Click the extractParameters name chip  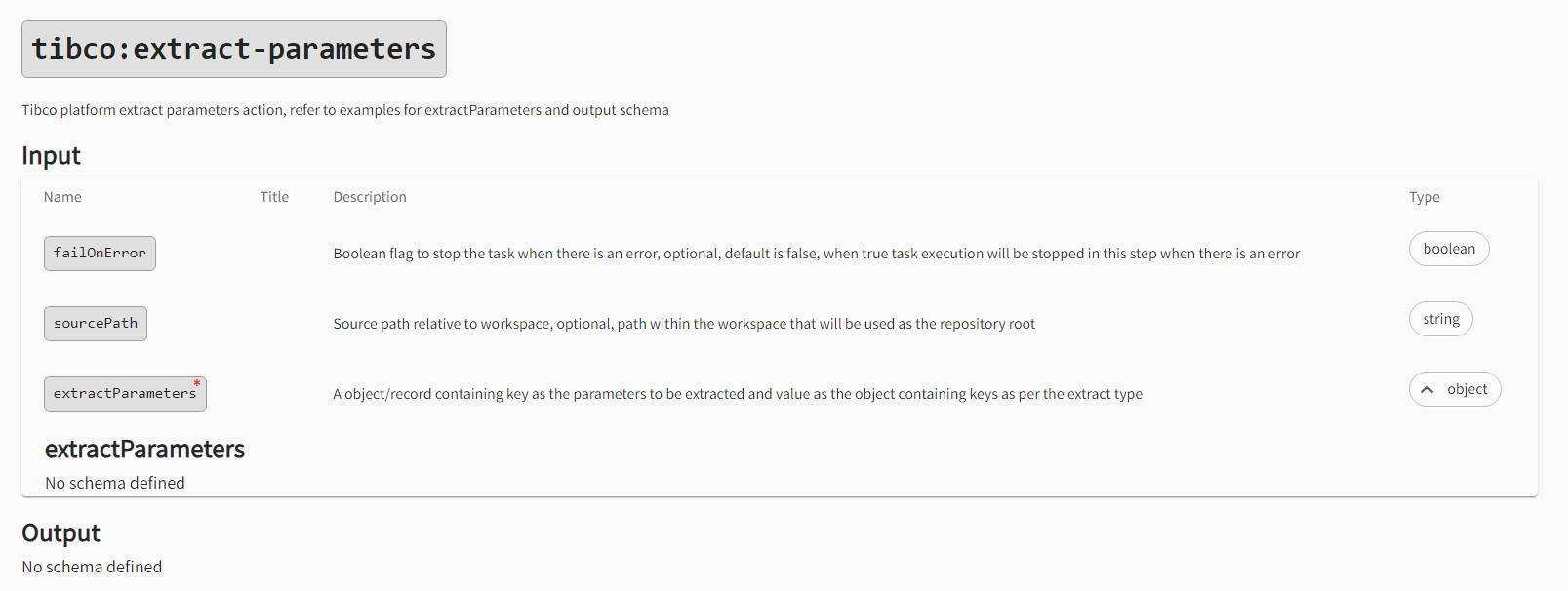(124, 394)
